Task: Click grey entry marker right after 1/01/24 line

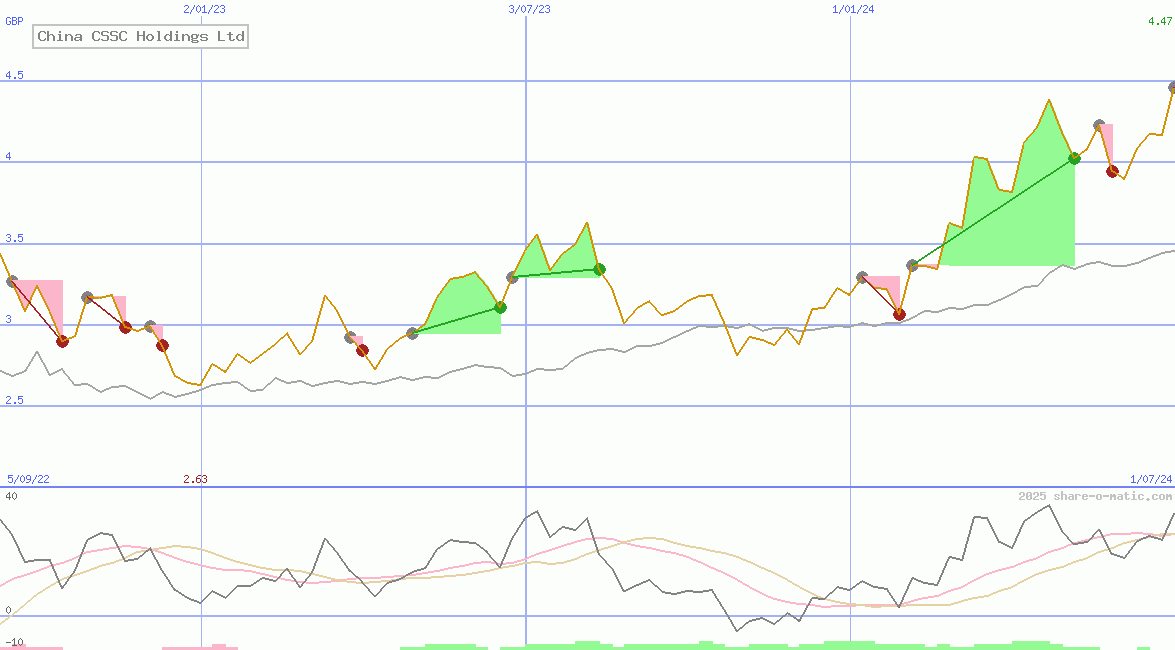Action: tap(863, 277)
